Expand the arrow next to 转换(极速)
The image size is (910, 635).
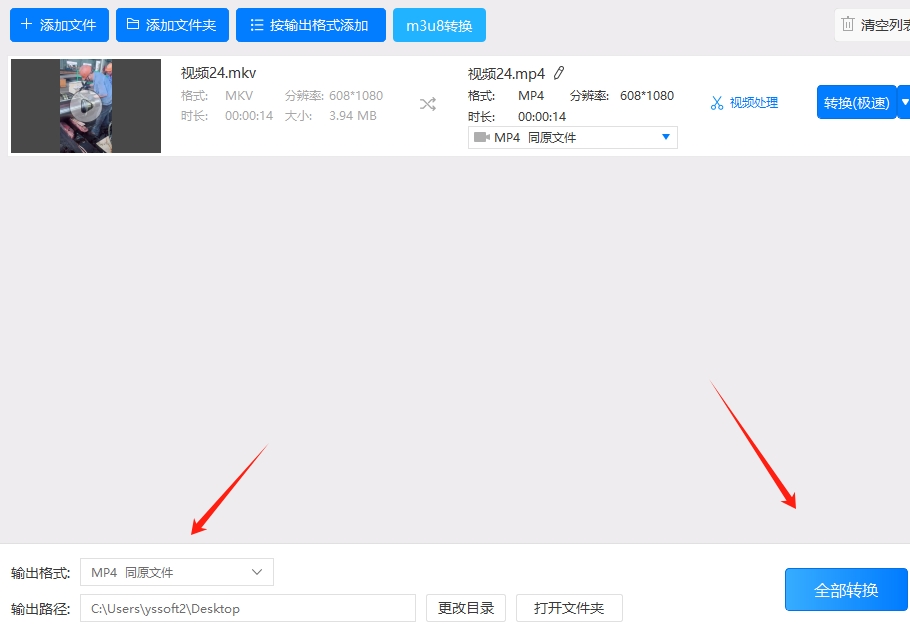[904, 102]
